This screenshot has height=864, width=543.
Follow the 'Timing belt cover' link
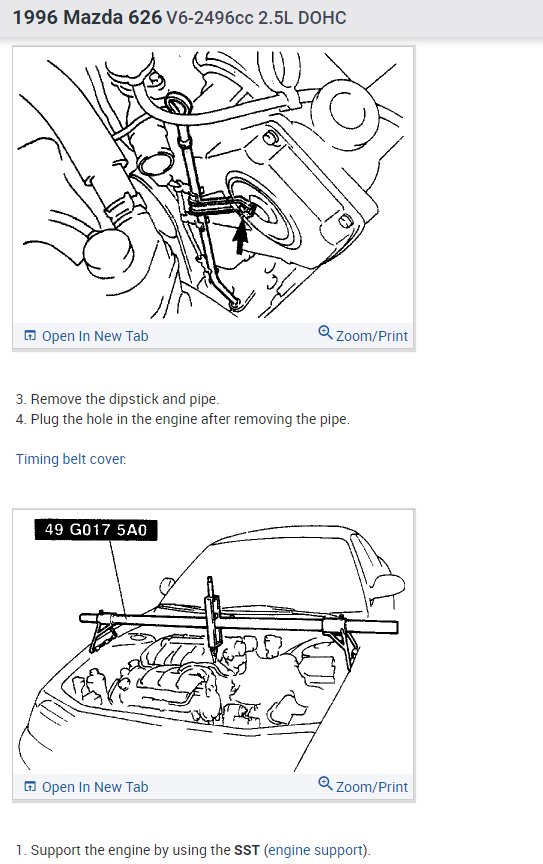coord(71,459)
